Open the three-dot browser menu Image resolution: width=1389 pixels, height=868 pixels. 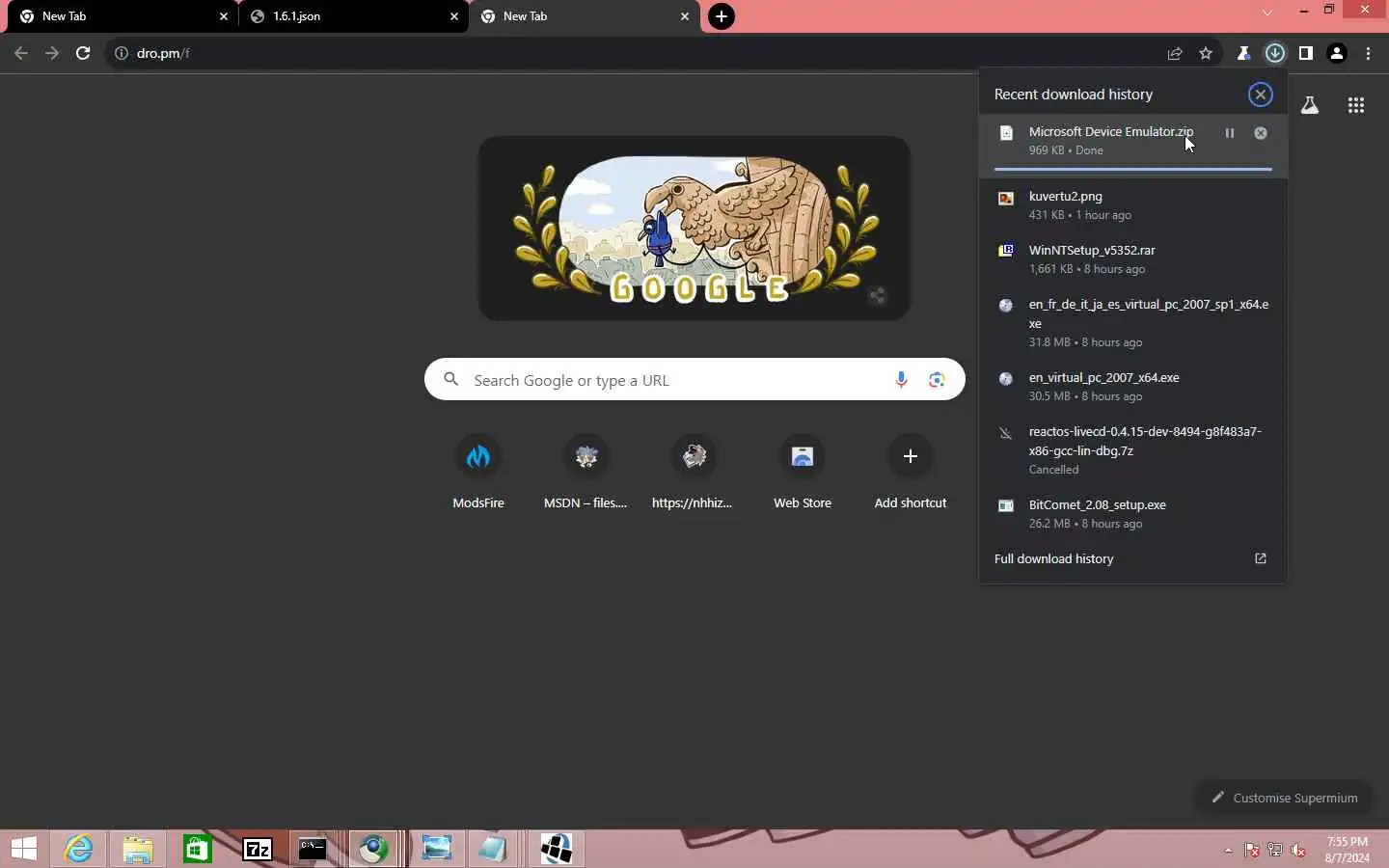click(1368, 53)
